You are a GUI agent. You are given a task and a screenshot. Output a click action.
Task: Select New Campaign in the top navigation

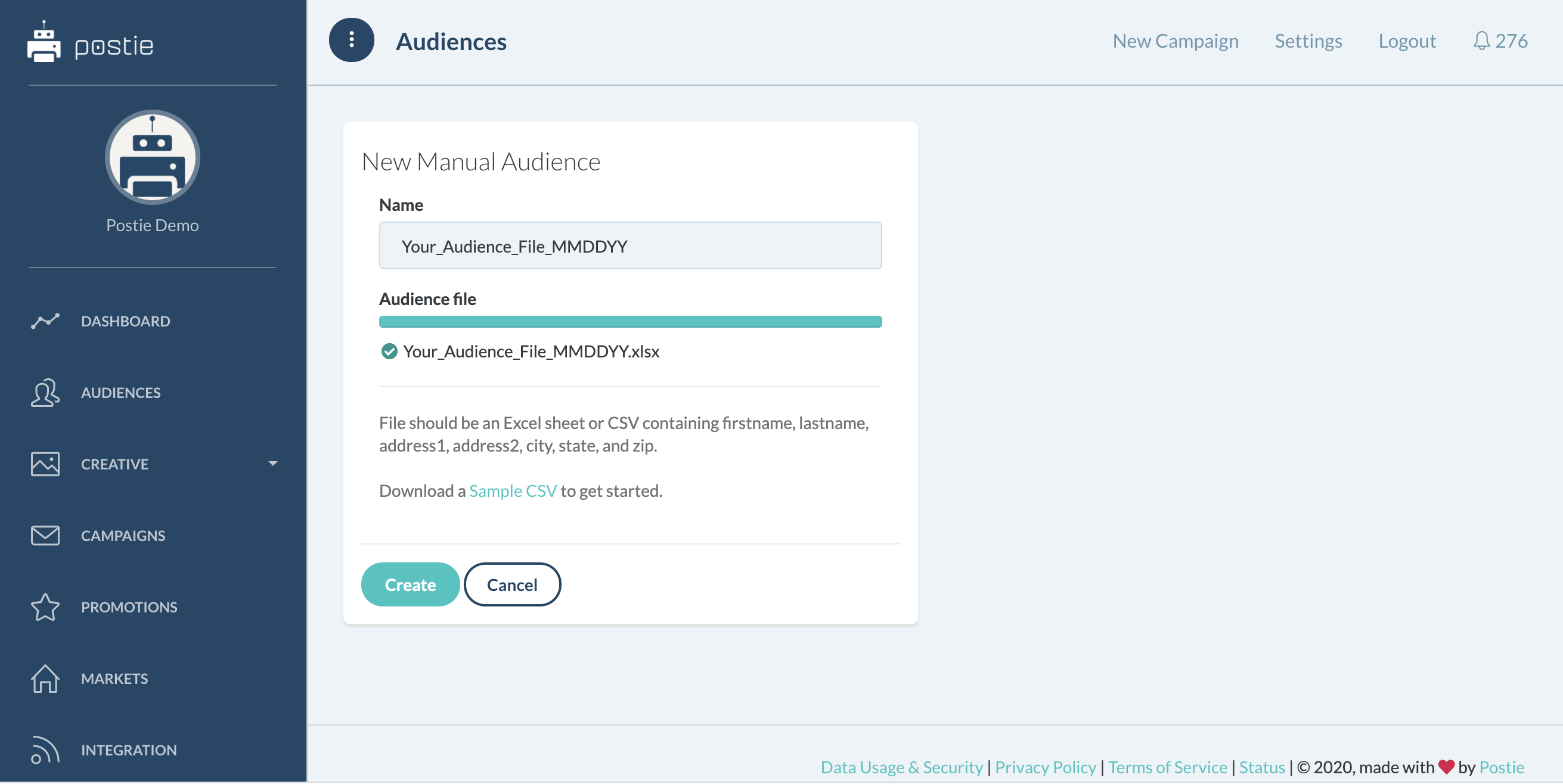pyautogui.click(x=1175, y=41)
